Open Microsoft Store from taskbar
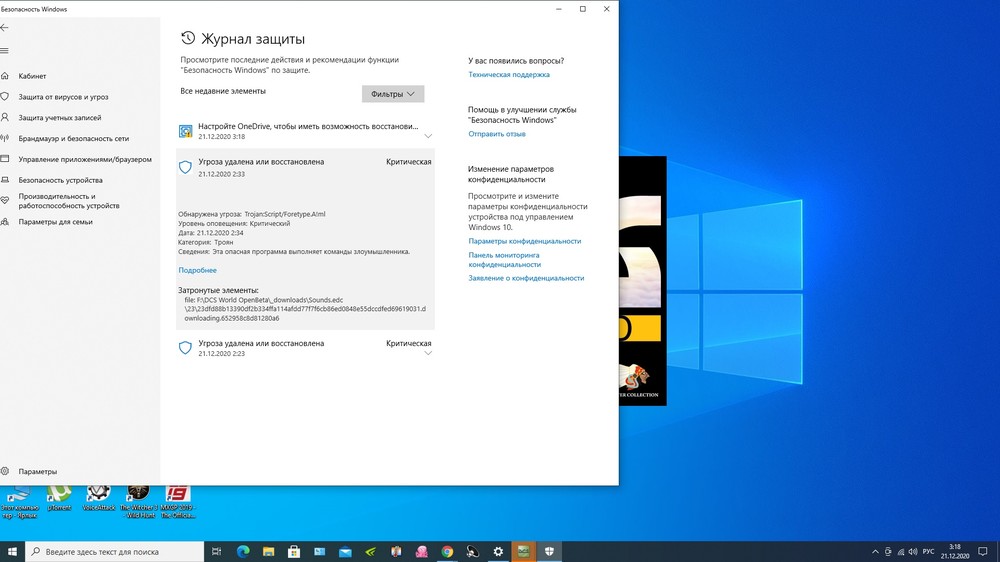This screenshot has width=1000, height=562. click(294, 552)
